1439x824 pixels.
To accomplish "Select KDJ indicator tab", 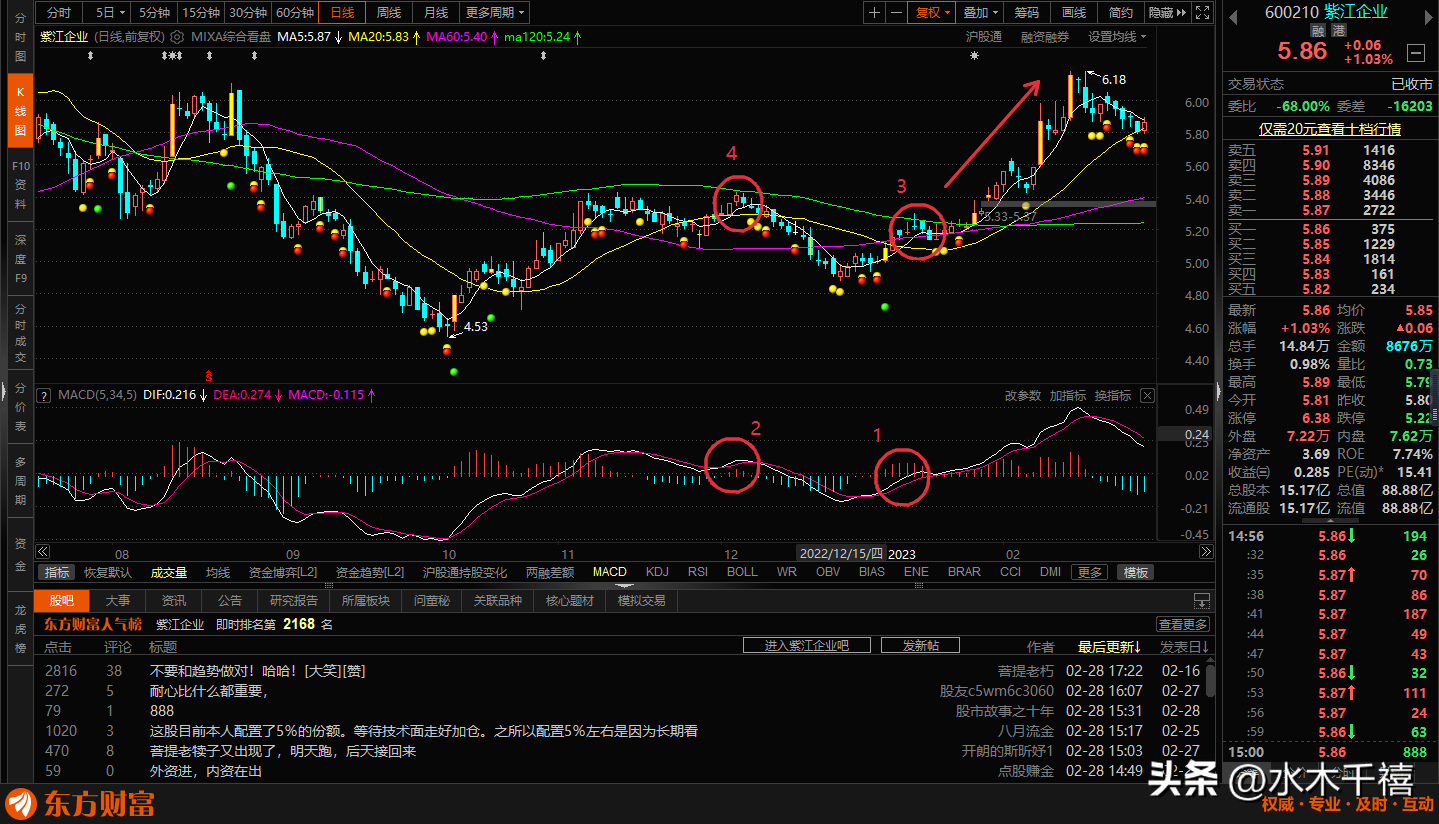I will pos(657,572).
